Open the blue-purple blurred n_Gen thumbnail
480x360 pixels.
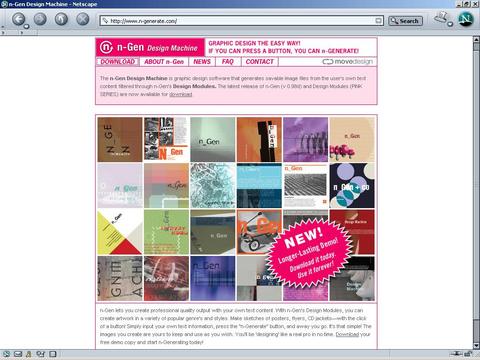pyautogui.click(x=213, y=278)
